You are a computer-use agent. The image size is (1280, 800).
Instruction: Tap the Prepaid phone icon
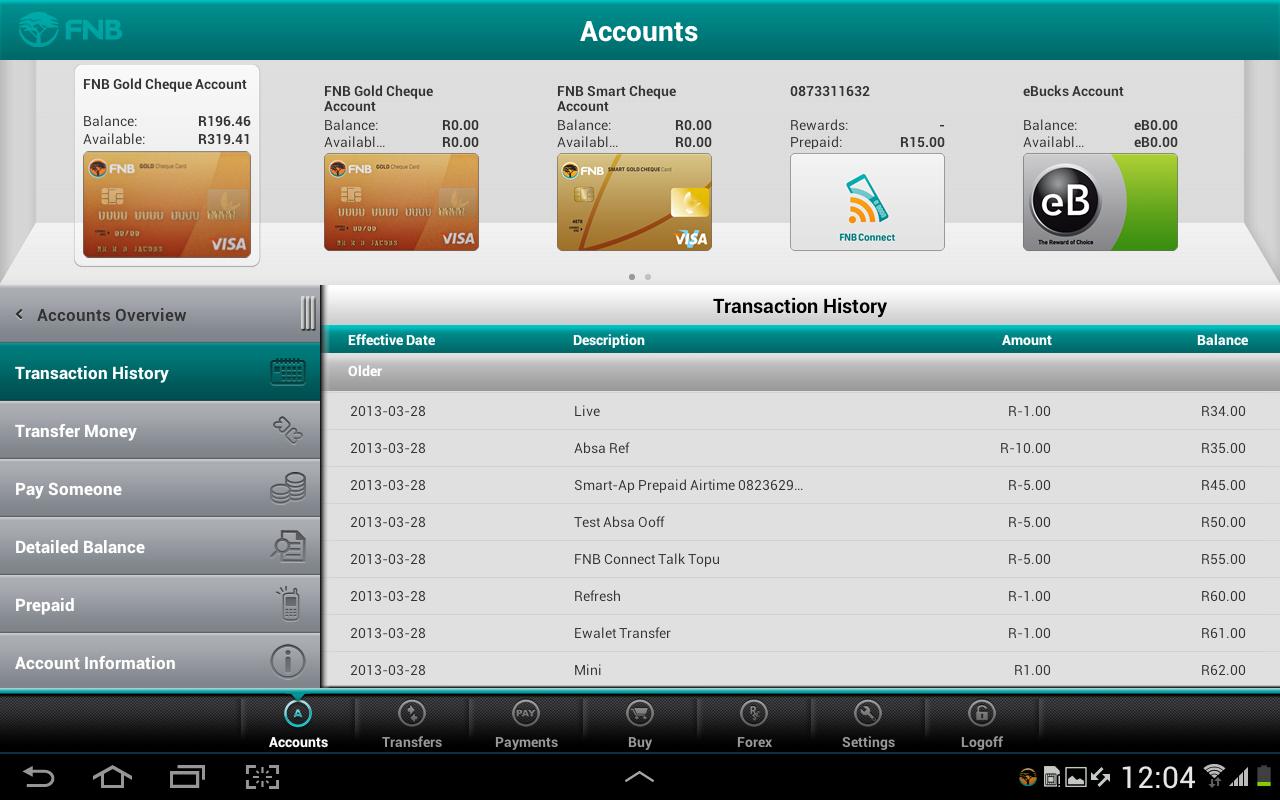pos(288,604)
